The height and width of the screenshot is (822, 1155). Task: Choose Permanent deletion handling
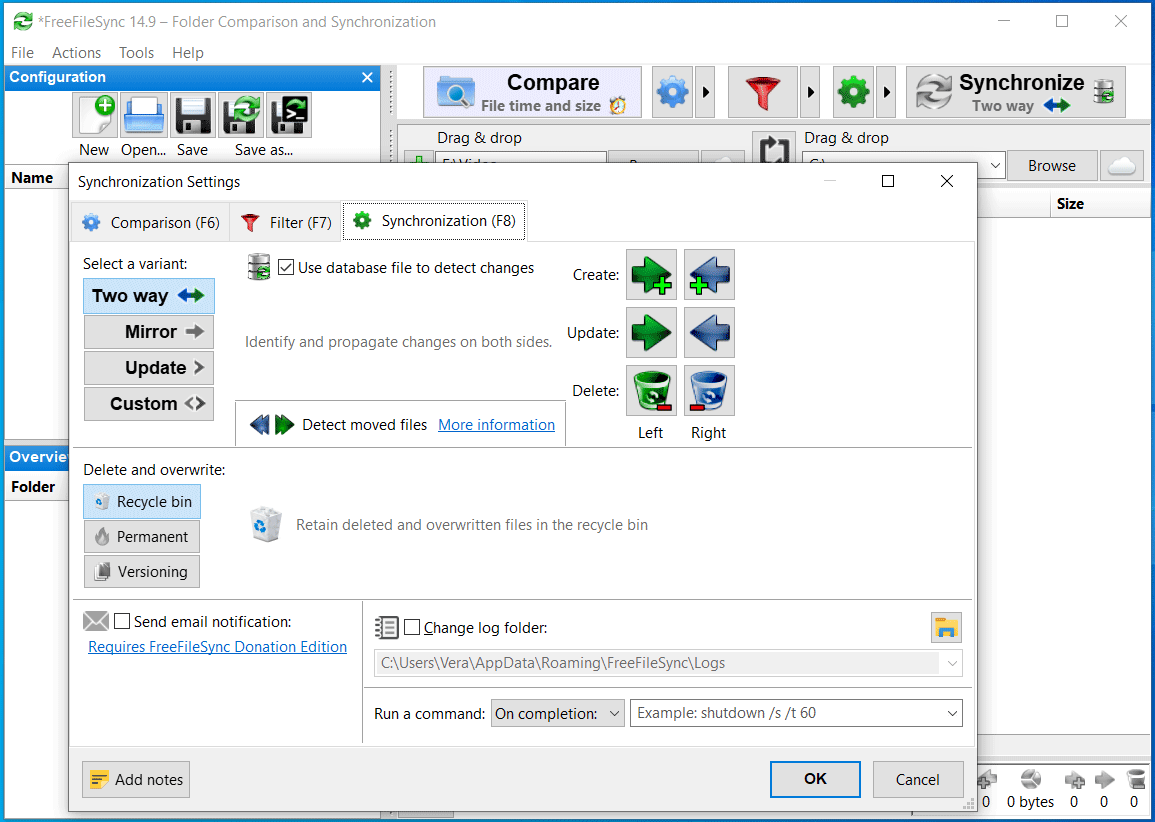(x=142, y=537)
